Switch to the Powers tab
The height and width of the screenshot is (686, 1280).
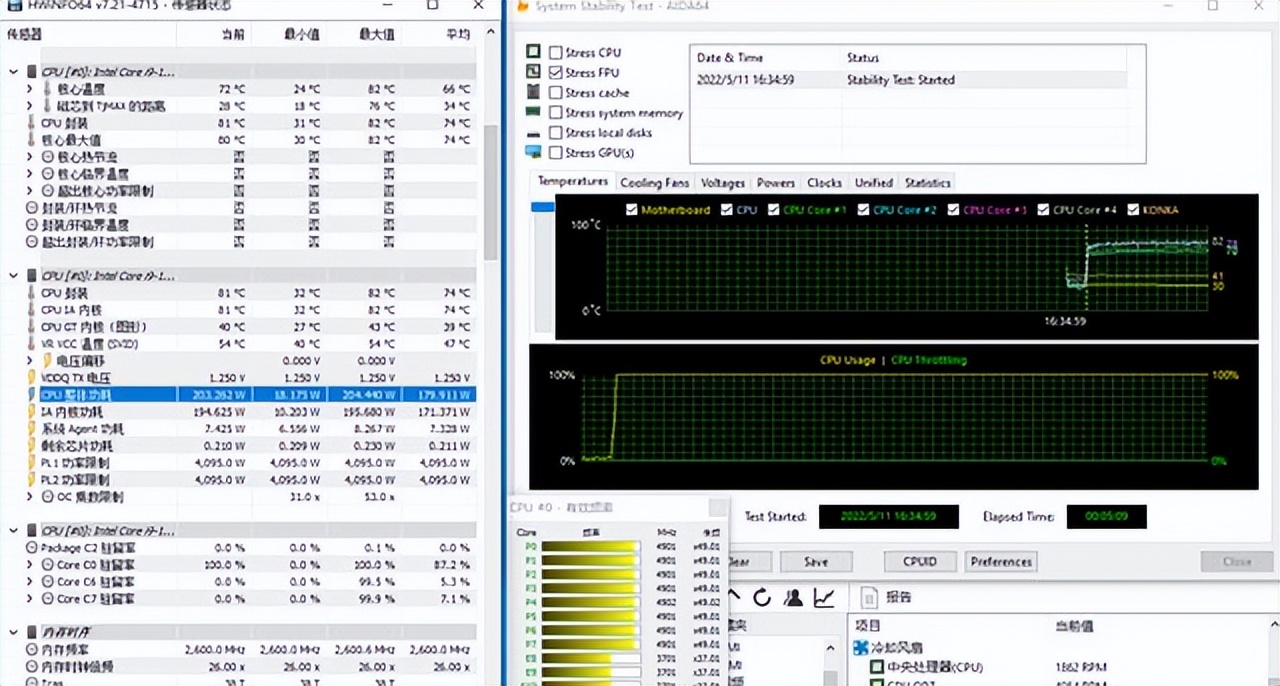tap(775, 183)
